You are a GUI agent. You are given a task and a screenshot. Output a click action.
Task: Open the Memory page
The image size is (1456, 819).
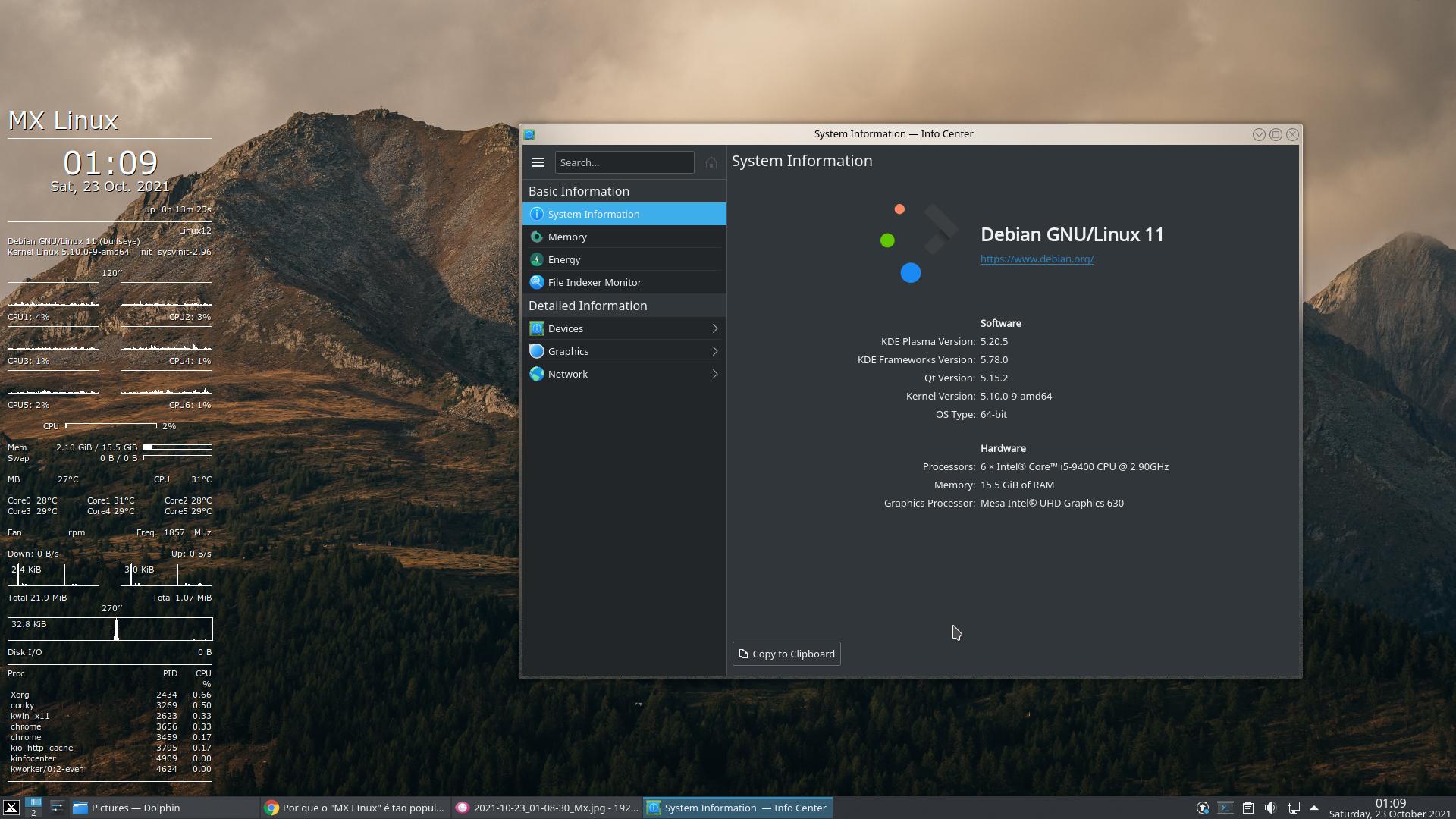click(x=624, y=237)
